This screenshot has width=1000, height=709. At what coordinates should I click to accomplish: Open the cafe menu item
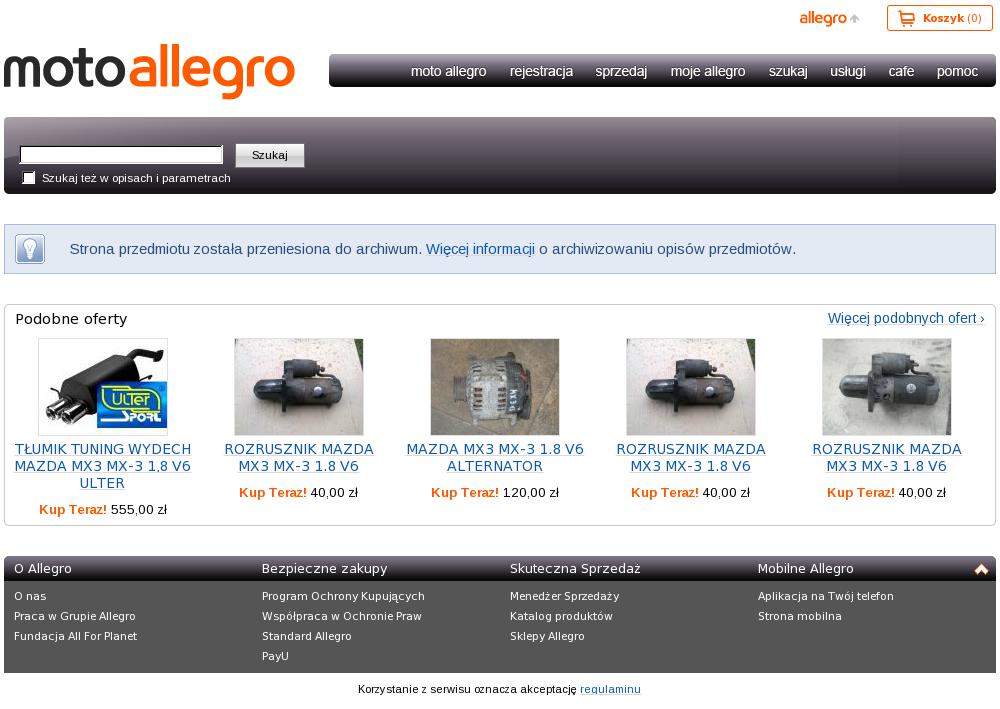(x=901, y=71)
